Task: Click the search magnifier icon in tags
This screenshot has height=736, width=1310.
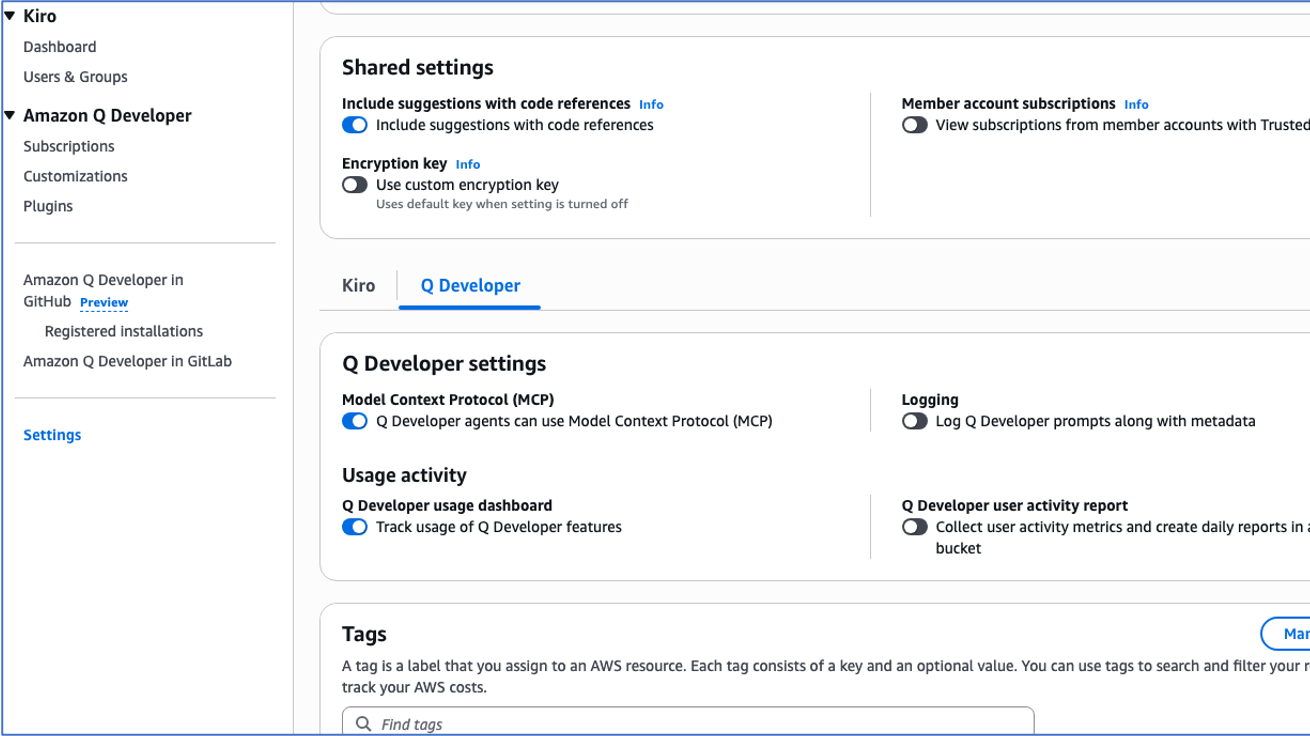Action: 364,723
